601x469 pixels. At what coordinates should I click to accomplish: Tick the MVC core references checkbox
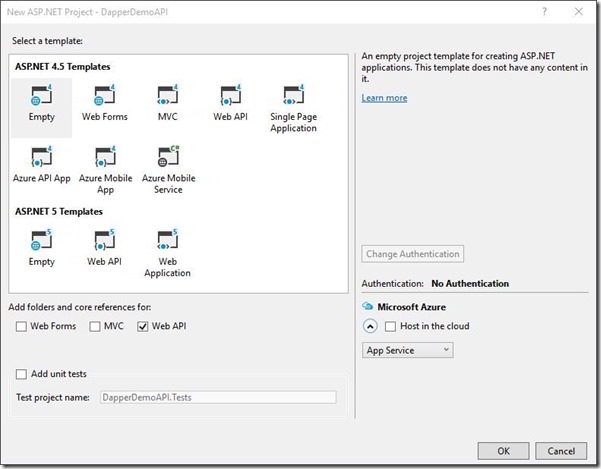pyautogui.click(x=95, y=326)
